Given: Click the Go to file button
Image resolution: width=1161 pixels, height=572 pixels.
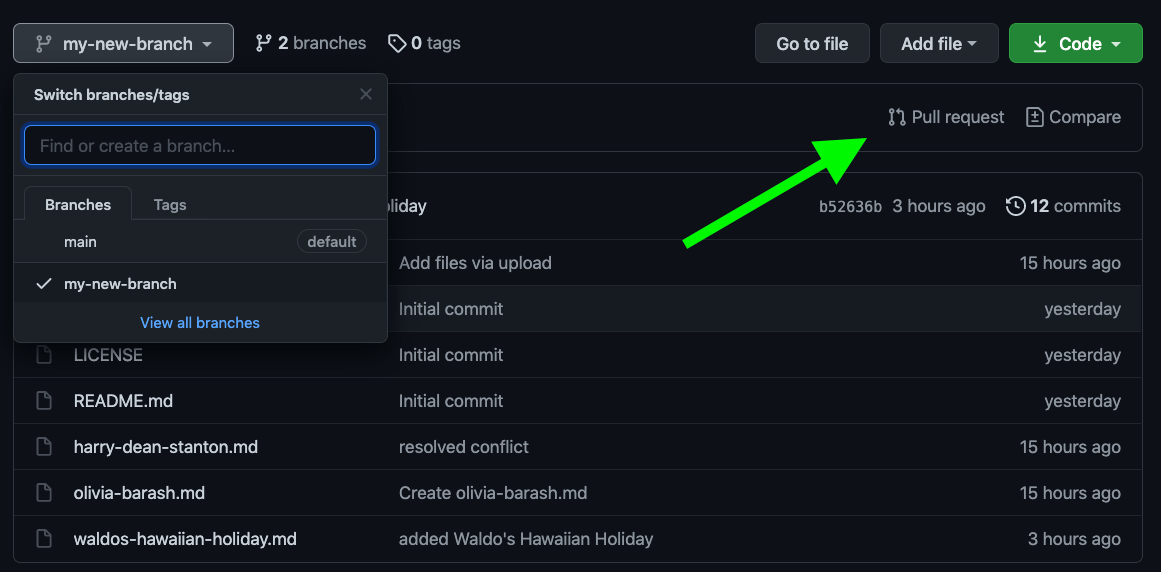Looking at the screenshot, I should click(x=812, y=44).
